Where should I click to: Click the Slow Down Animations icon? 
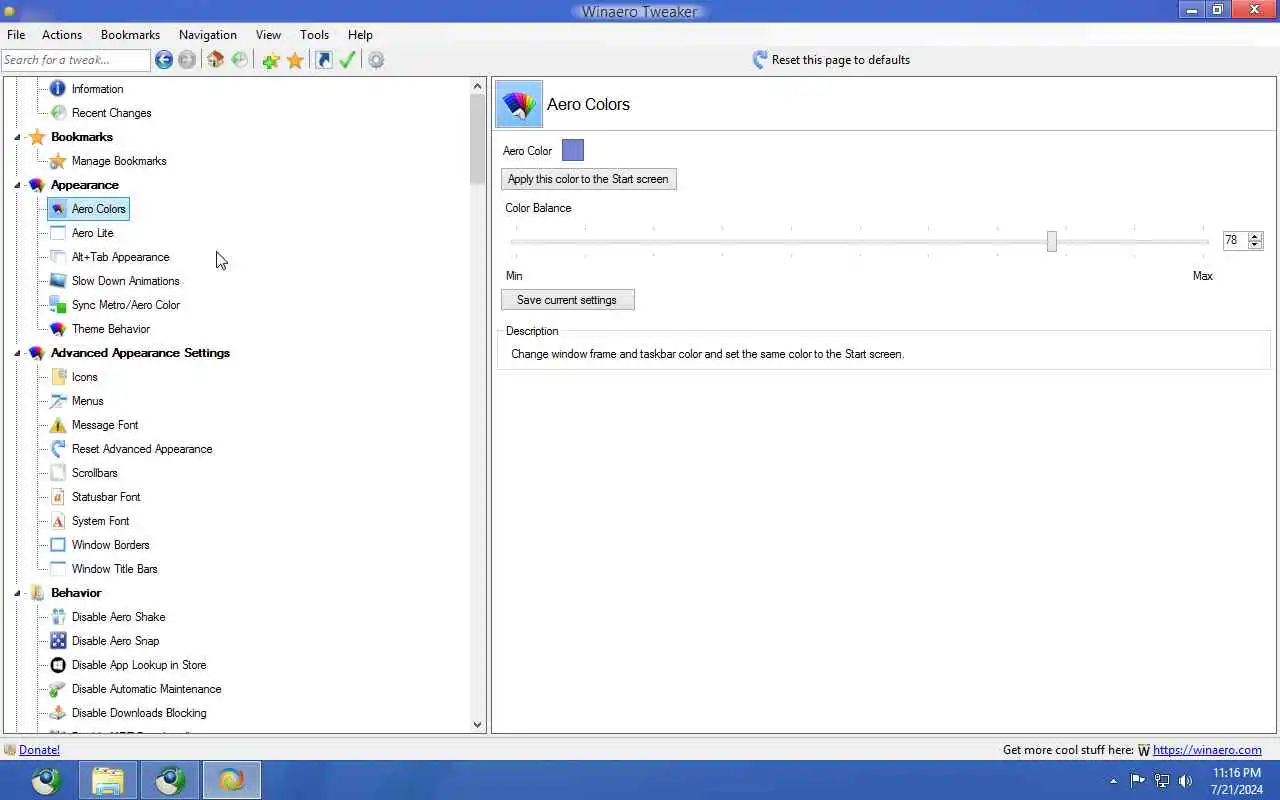pyautogui.click(x=58, y=281)
